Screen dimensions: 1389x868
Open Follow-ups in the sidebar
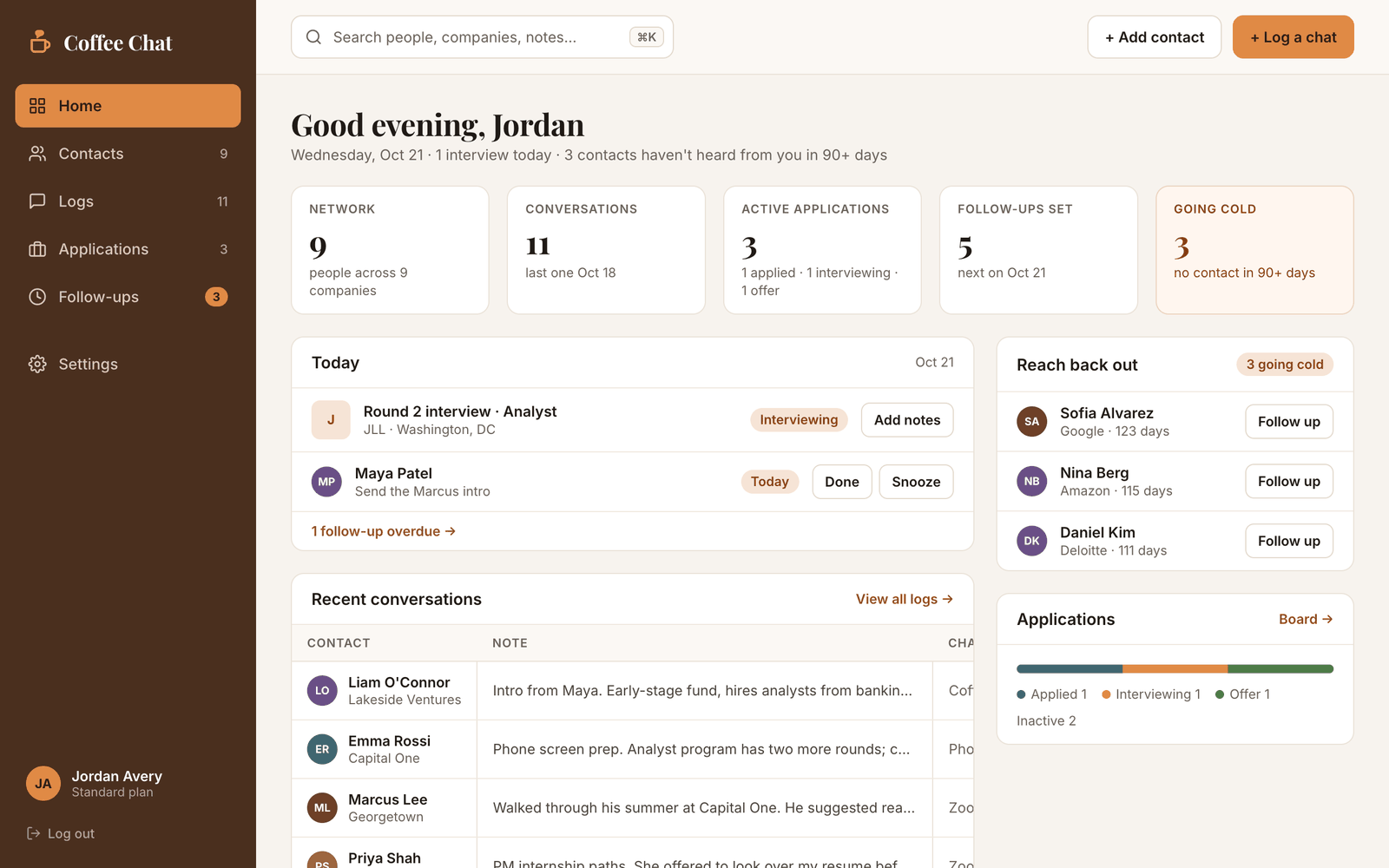pyautogui.click(x=128, y=297)
